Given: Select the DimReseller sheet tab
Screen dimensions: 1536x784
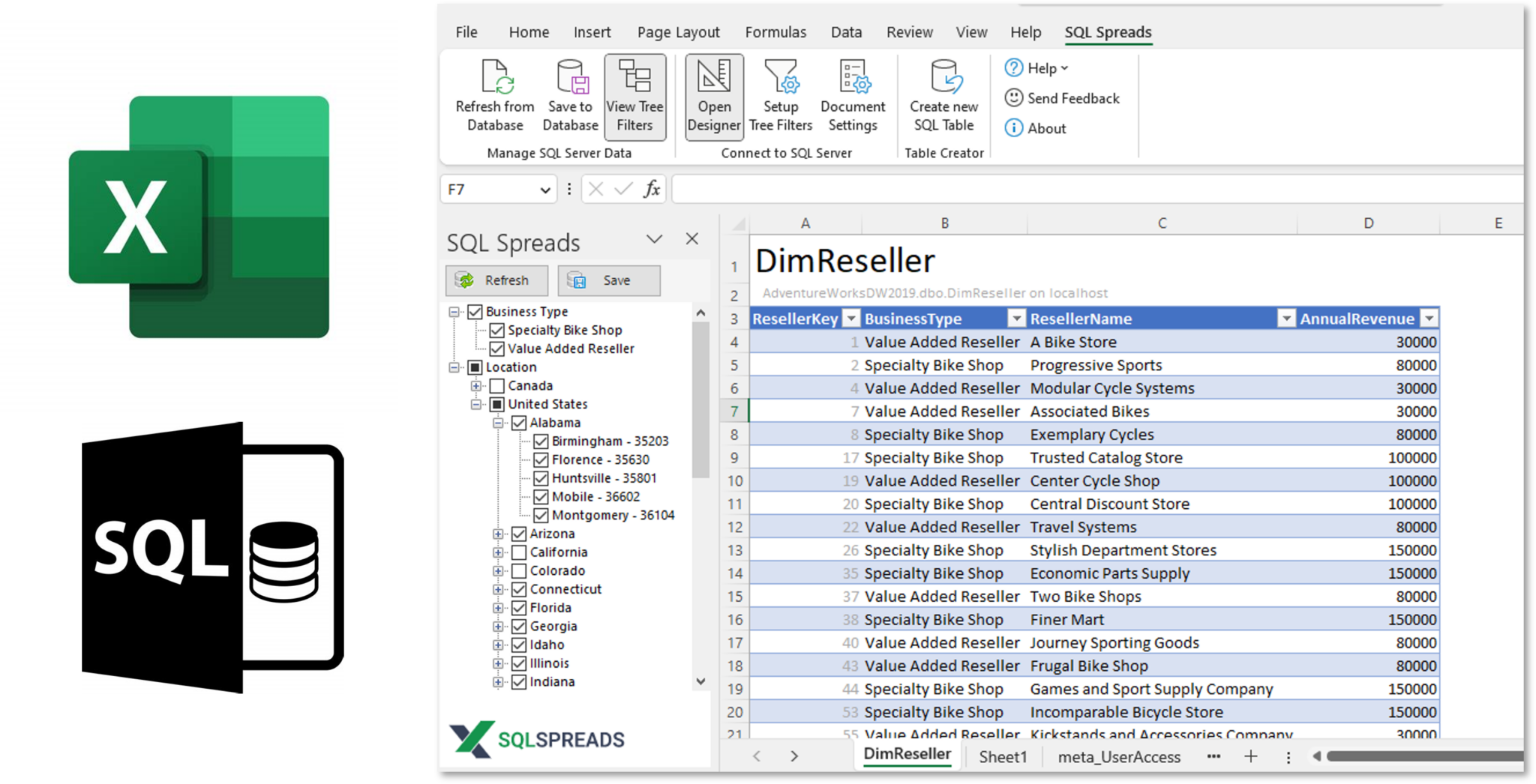Looking at the screenshot, I should click(907, 755).
